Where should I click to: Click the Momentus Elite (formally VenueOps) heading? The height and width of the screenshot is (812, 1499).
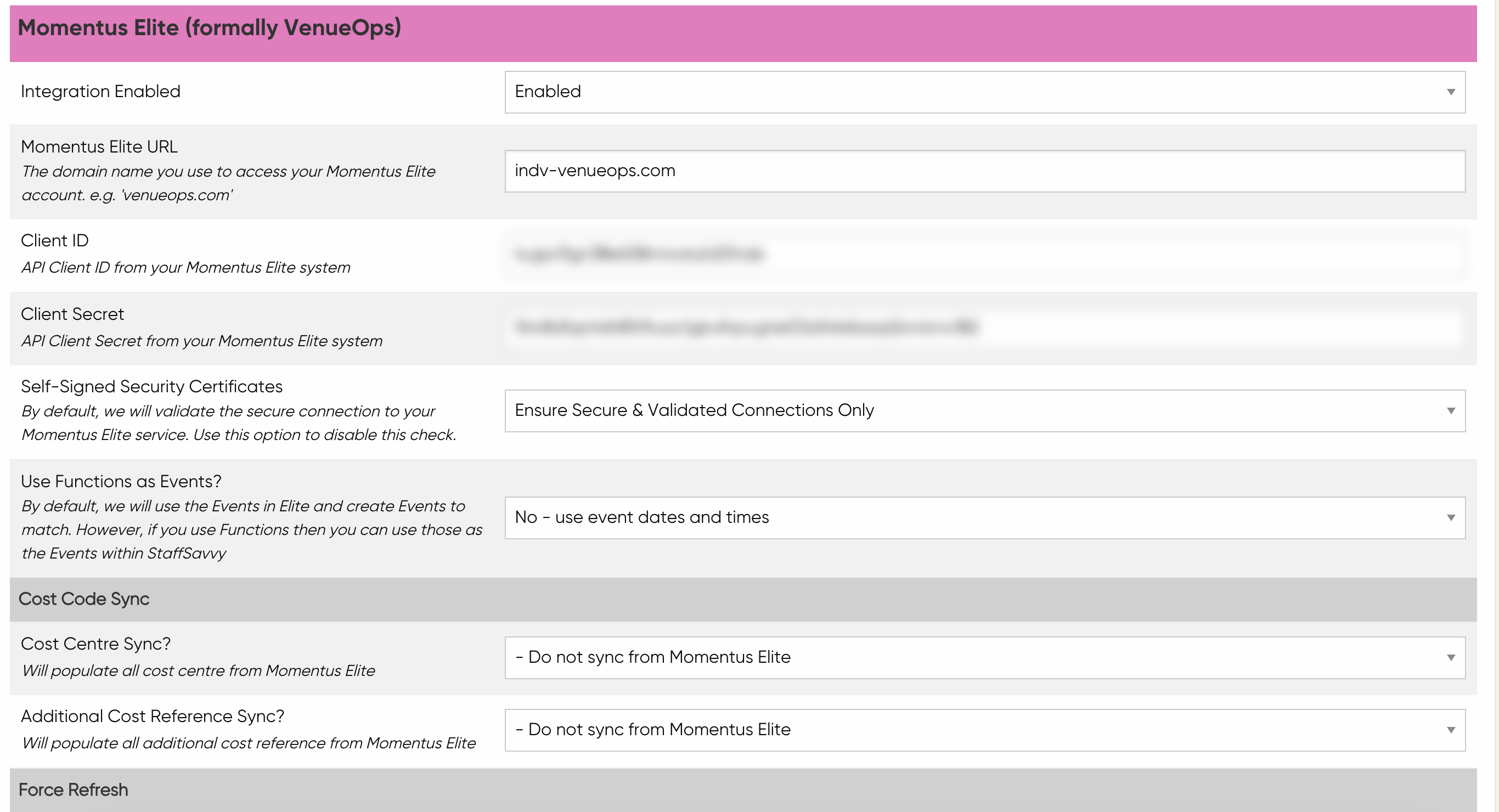[210, 28]
